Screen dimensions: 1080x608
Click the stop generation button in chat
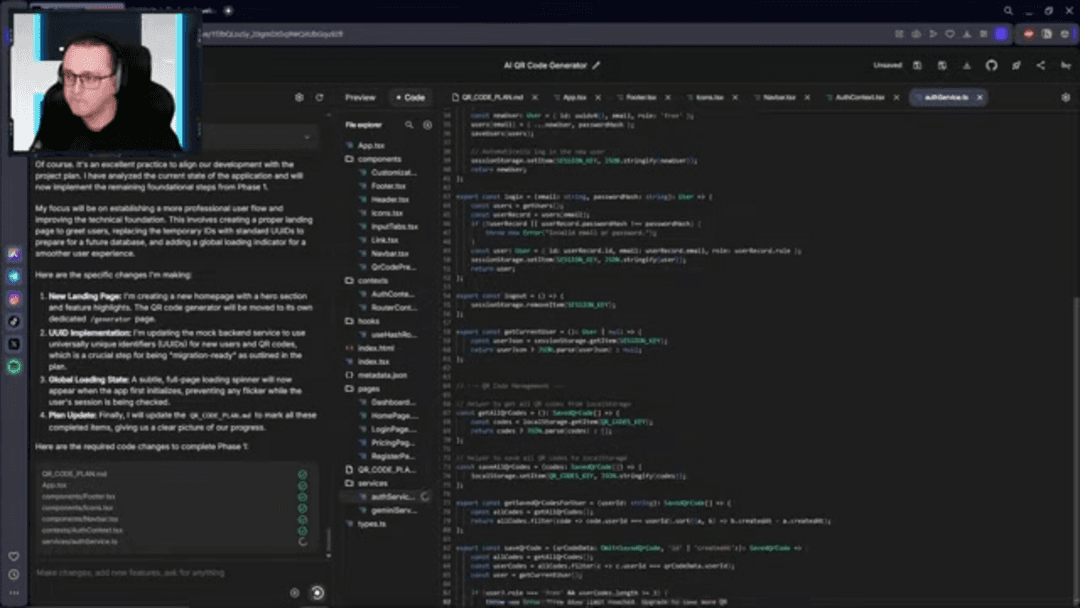tap(317, 592)
